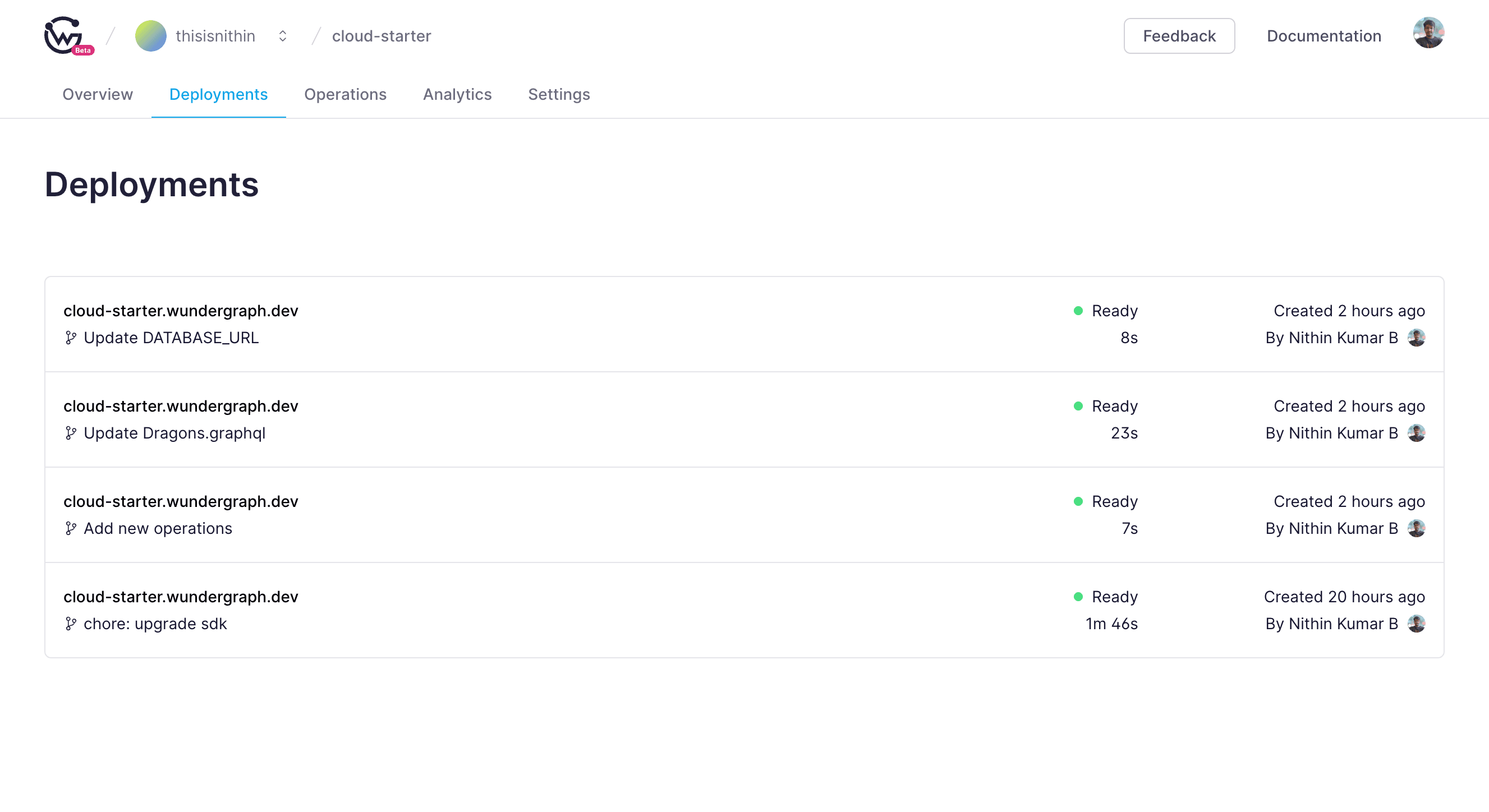Click the Update Dragons.graphql commit message
Image resolution: width=1489 pixels, height=812 pixels.
pos(174,433)
